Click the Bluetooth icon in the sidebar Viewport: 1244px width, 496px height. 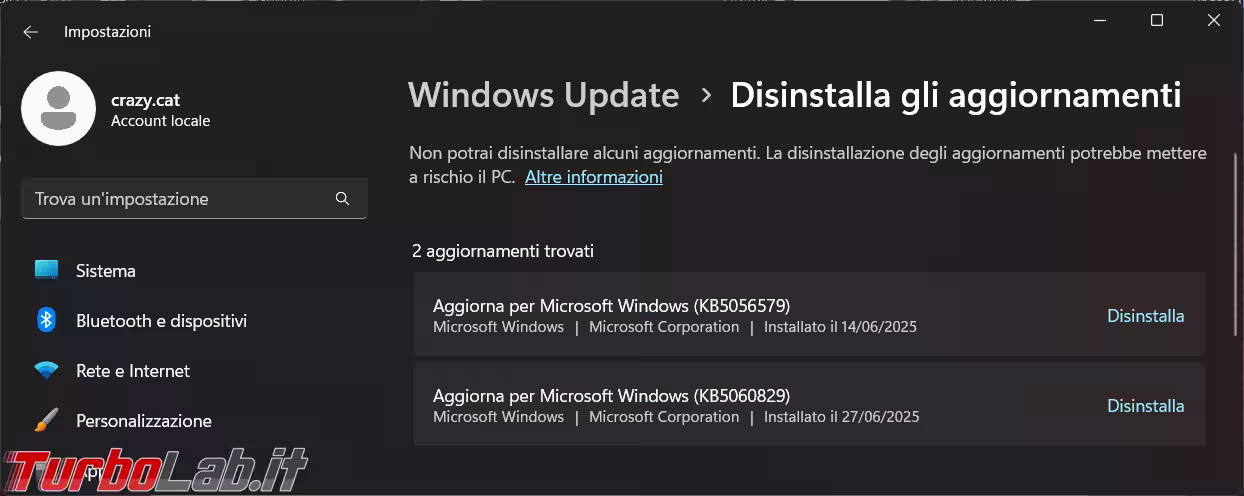pyautogui.click(x=46, y=320)
